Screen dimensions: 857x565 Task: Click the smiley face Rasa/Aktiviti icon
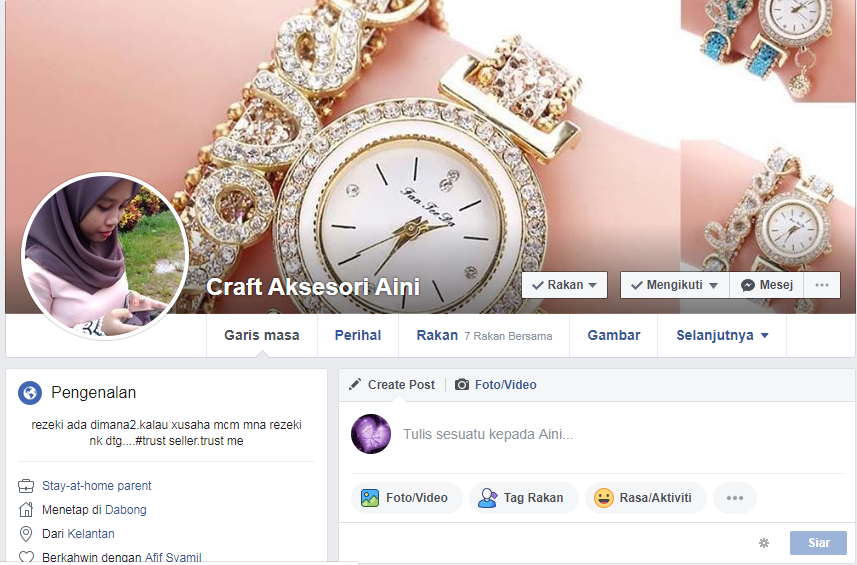click(604, 498)
